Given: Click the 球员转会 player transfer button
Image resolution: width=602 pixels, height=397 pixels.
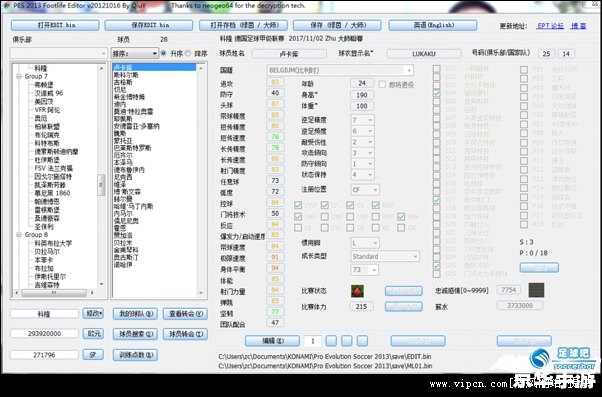Looking at the screenshot, I should (185, 334).
